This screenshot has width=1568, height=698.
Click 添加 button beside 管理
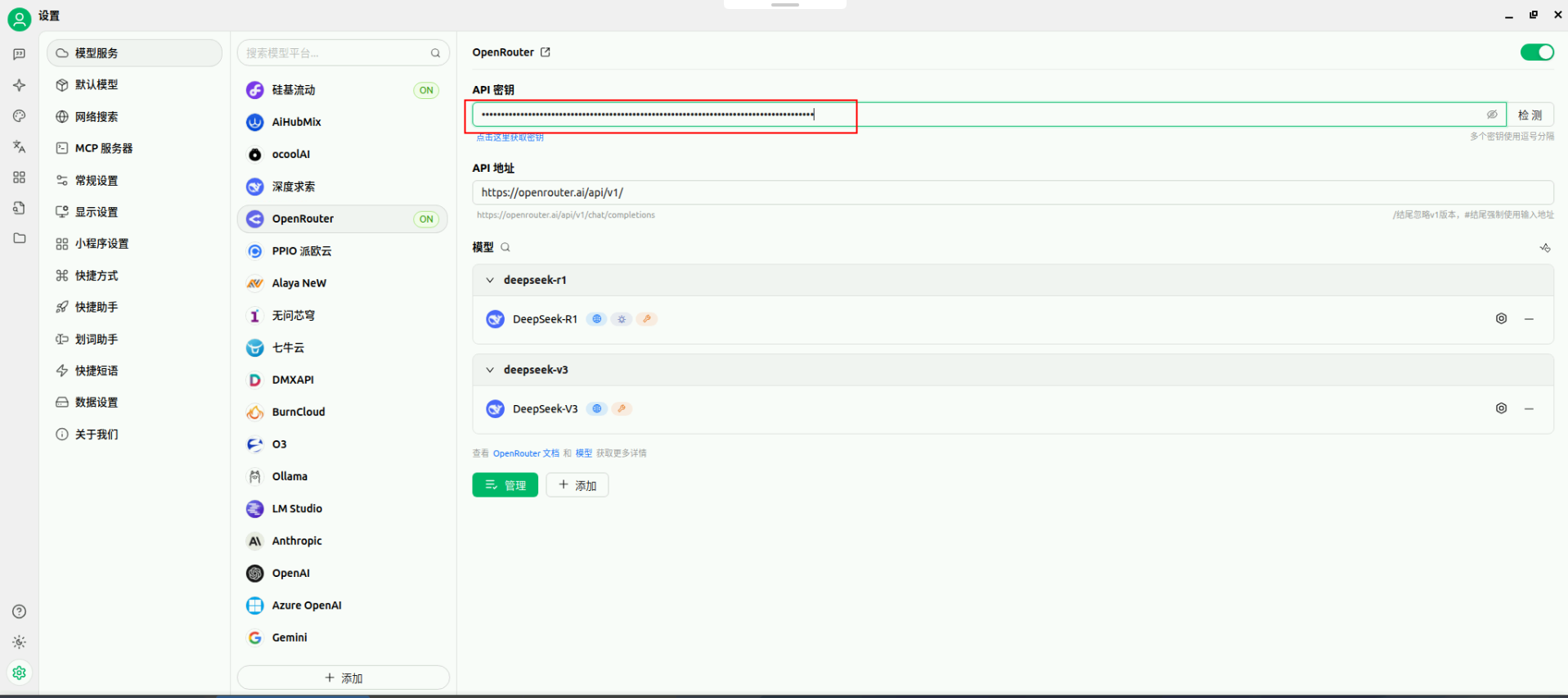[x=577, y=485]
